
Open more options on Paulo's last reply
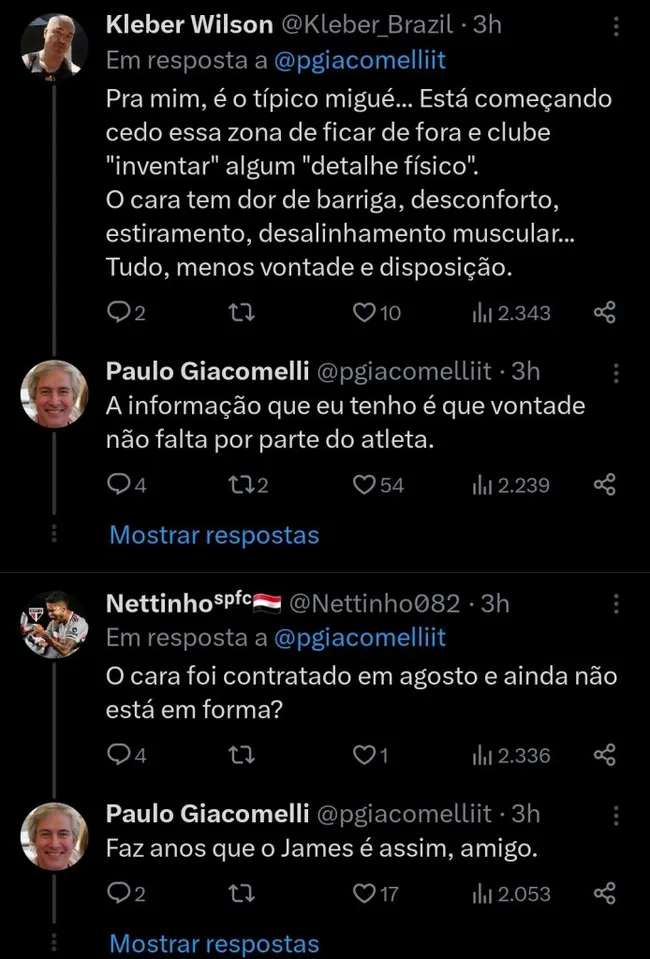pos(617,814)
